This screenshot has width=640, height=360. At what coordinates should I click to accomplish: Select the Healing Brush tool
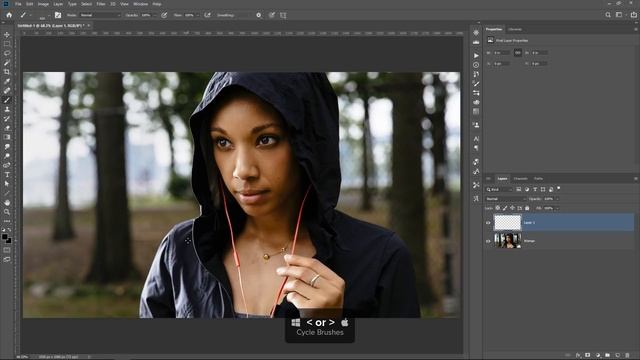pos(7,91)
